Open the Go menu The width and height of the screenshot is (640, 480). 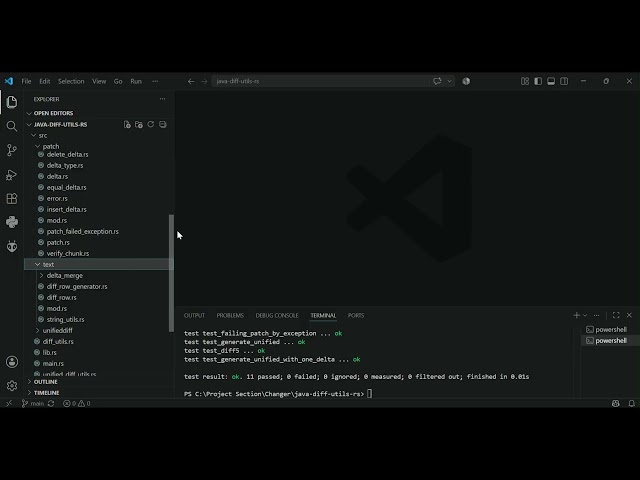118,81
